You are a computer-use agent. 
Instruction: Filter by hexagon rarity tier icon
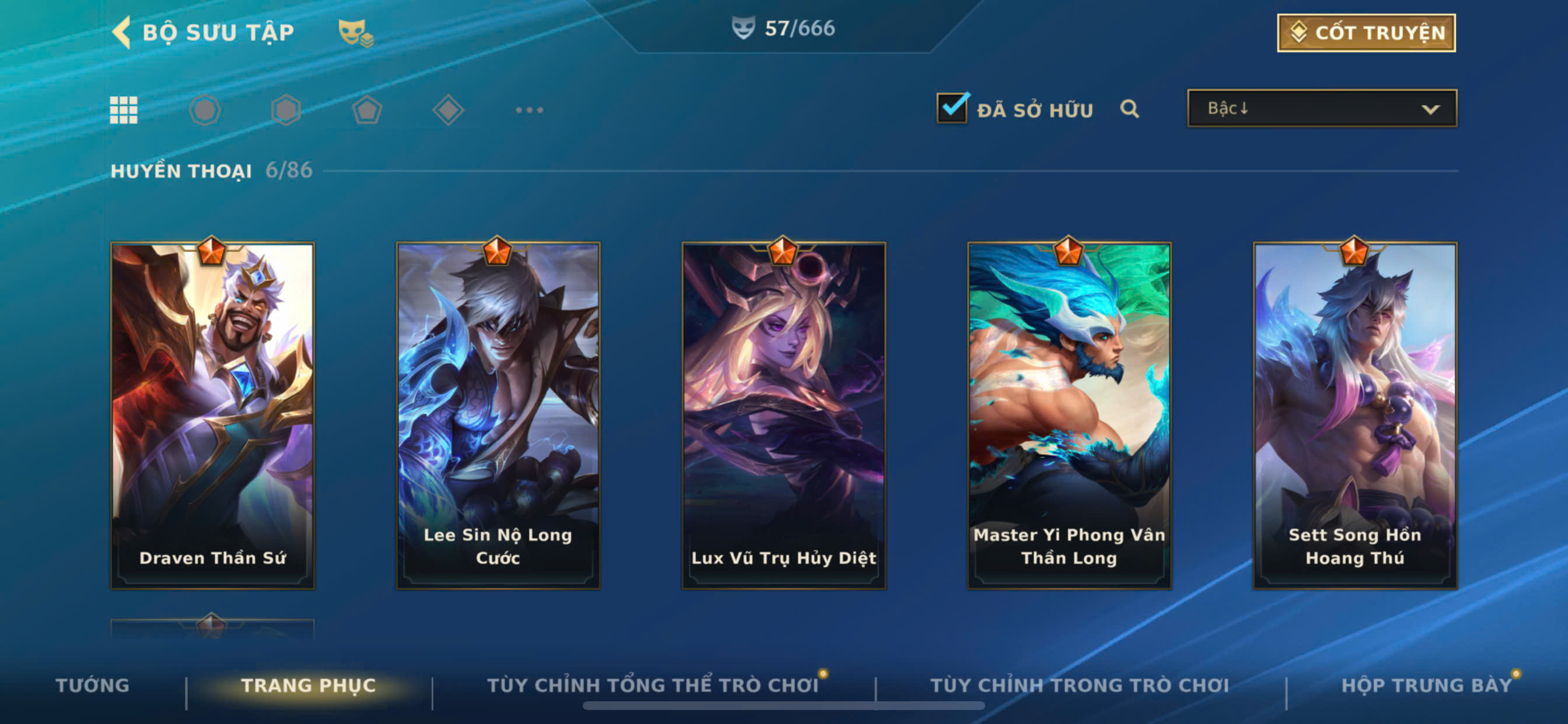point(286,110)
